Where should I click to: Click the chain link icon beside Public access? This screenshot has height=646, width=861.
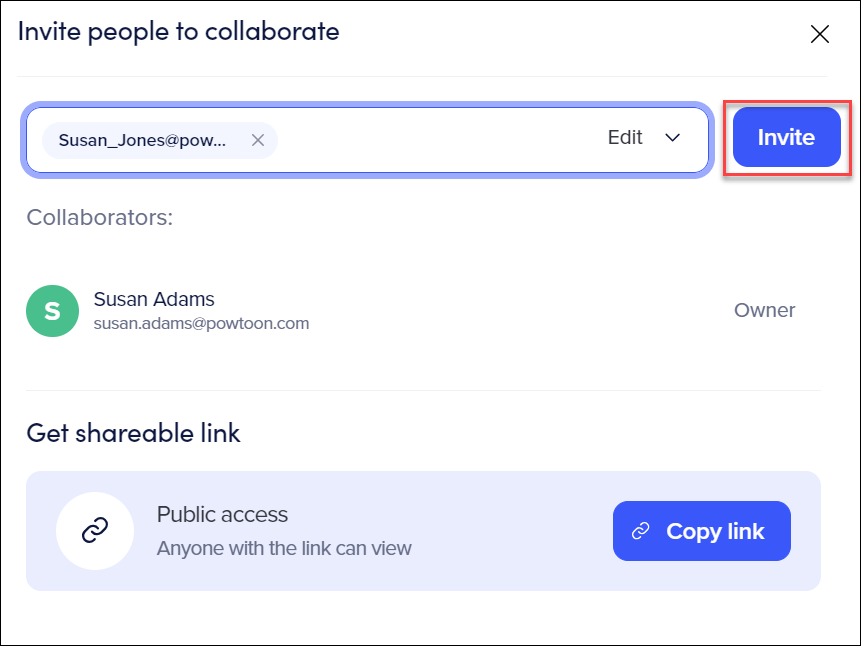pos(95,531)
